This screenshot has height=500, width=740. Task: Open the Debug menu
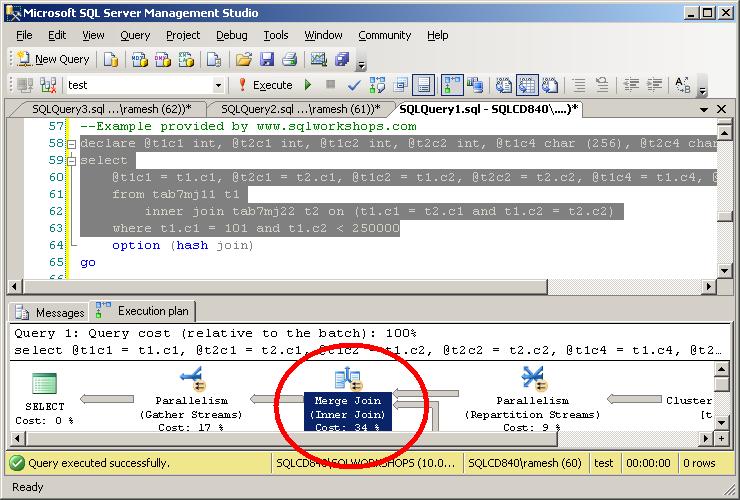[x=232, y=35]
